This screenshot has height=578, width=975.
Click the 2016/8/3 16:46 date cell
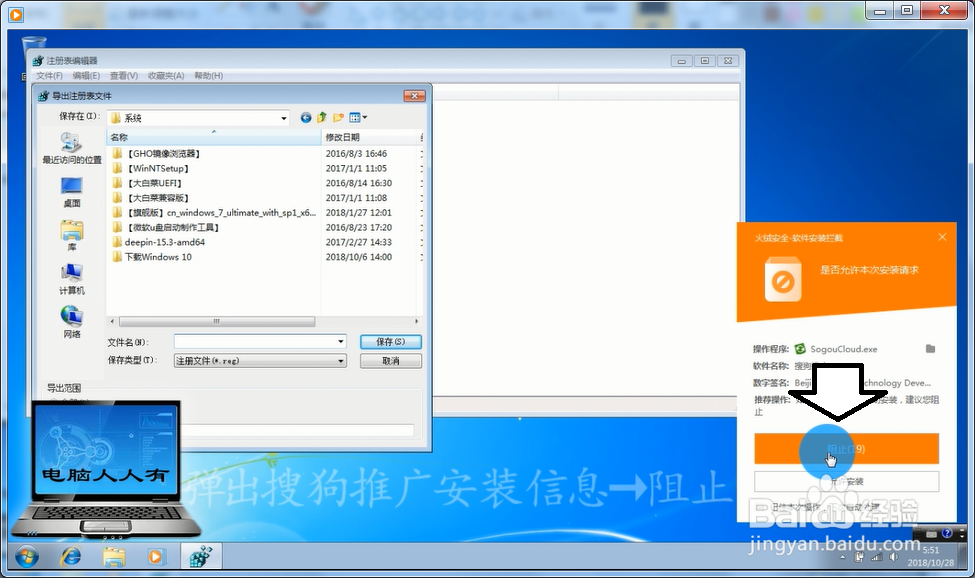coord(356,154)
